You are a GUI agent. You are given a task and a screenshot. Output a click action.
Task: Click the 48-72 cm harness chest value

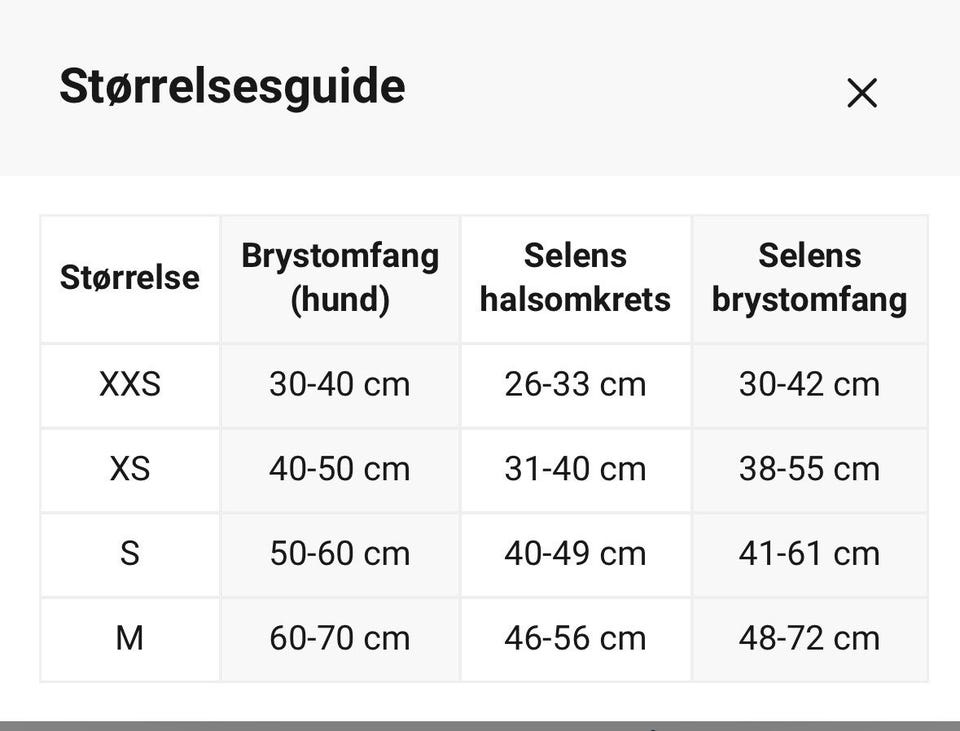click(x=809, y=639)
